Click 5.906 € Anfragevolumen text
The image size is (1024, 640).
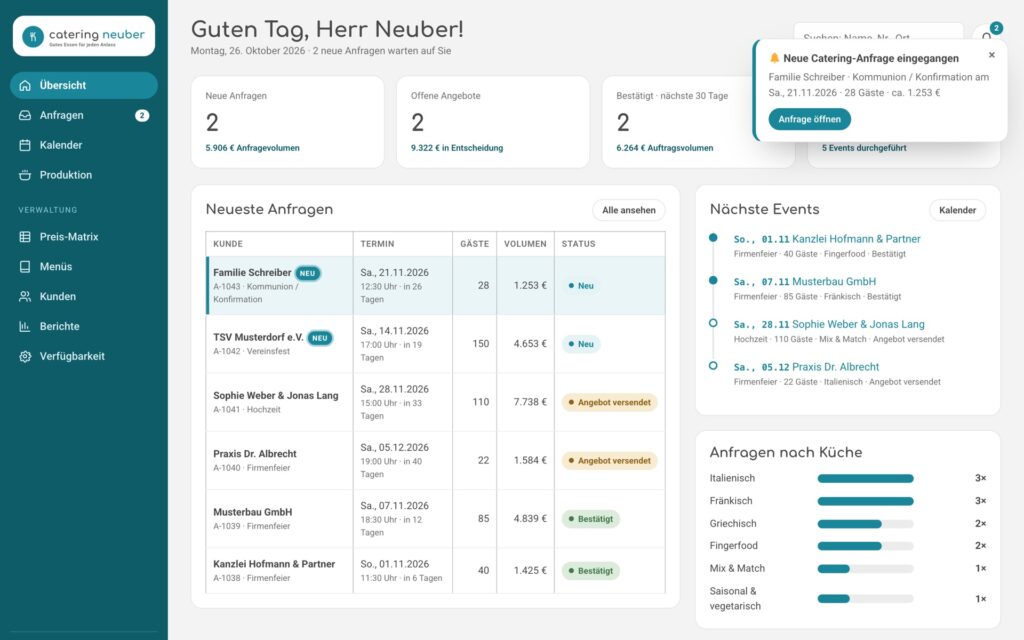(252, 148)
